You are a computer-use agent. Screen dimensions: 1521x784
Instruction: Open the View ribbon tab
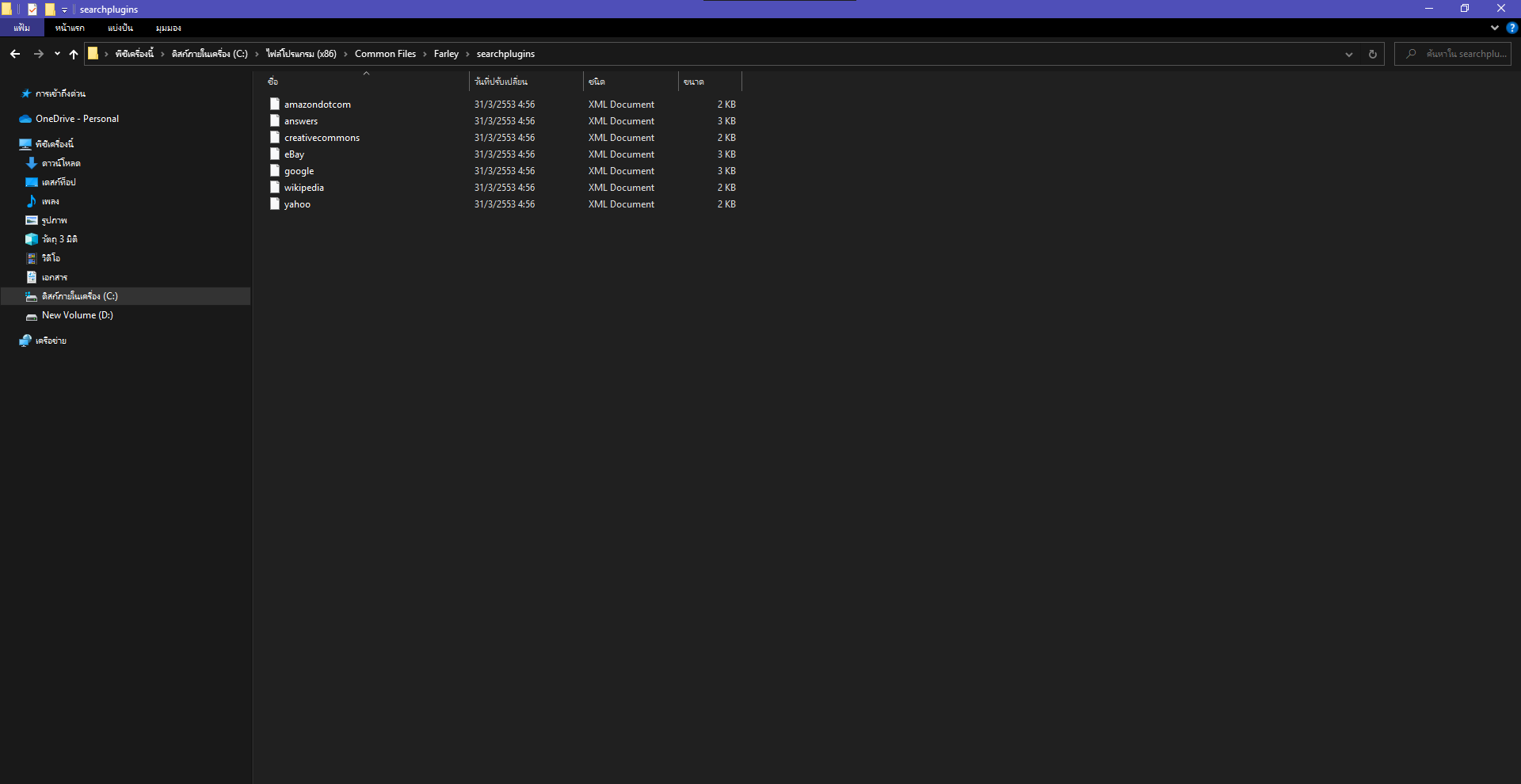[169, 28]
